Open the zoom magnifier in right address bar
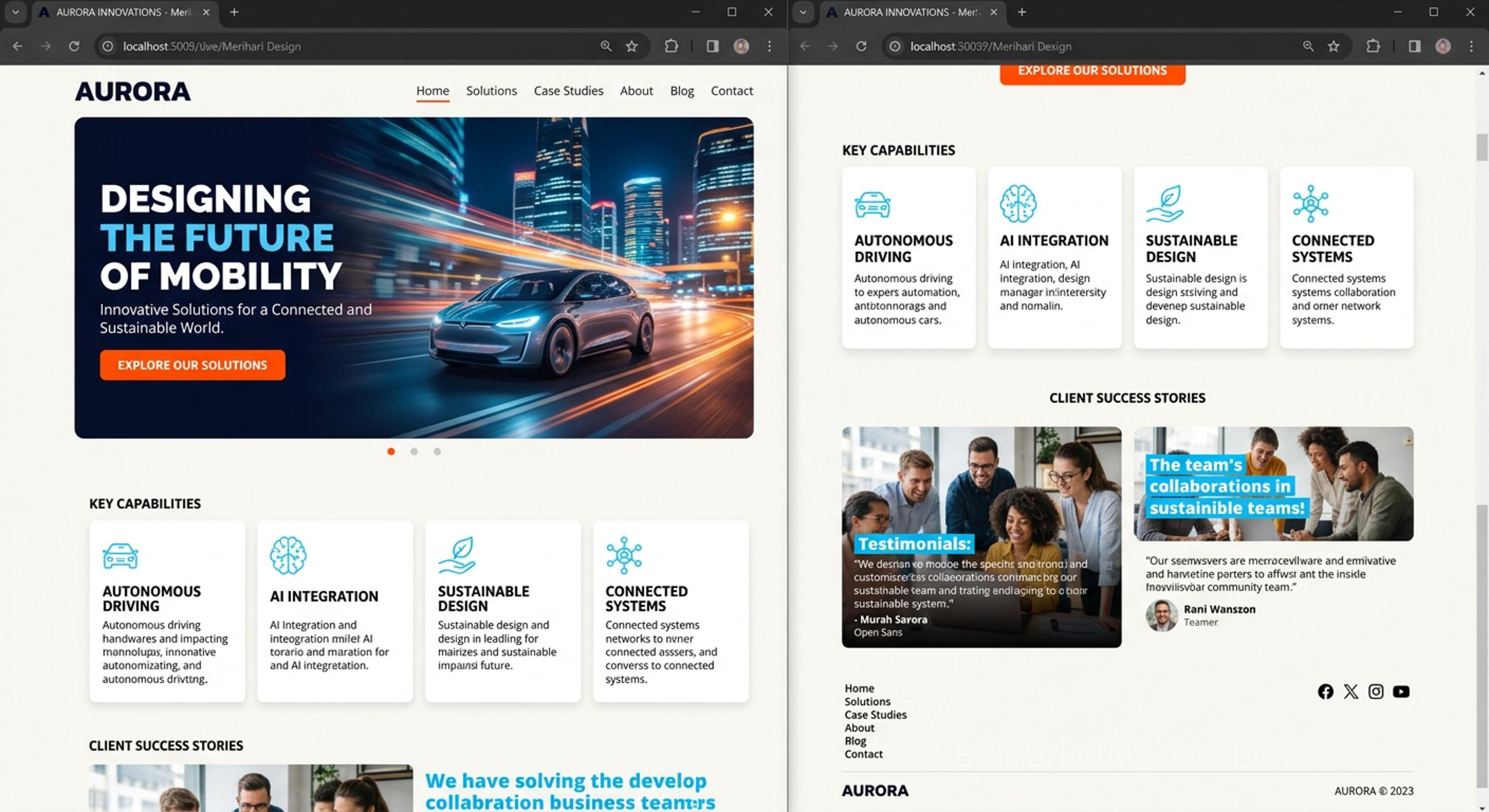This screenshot has width=1489, height=812. coord(1308,46)
